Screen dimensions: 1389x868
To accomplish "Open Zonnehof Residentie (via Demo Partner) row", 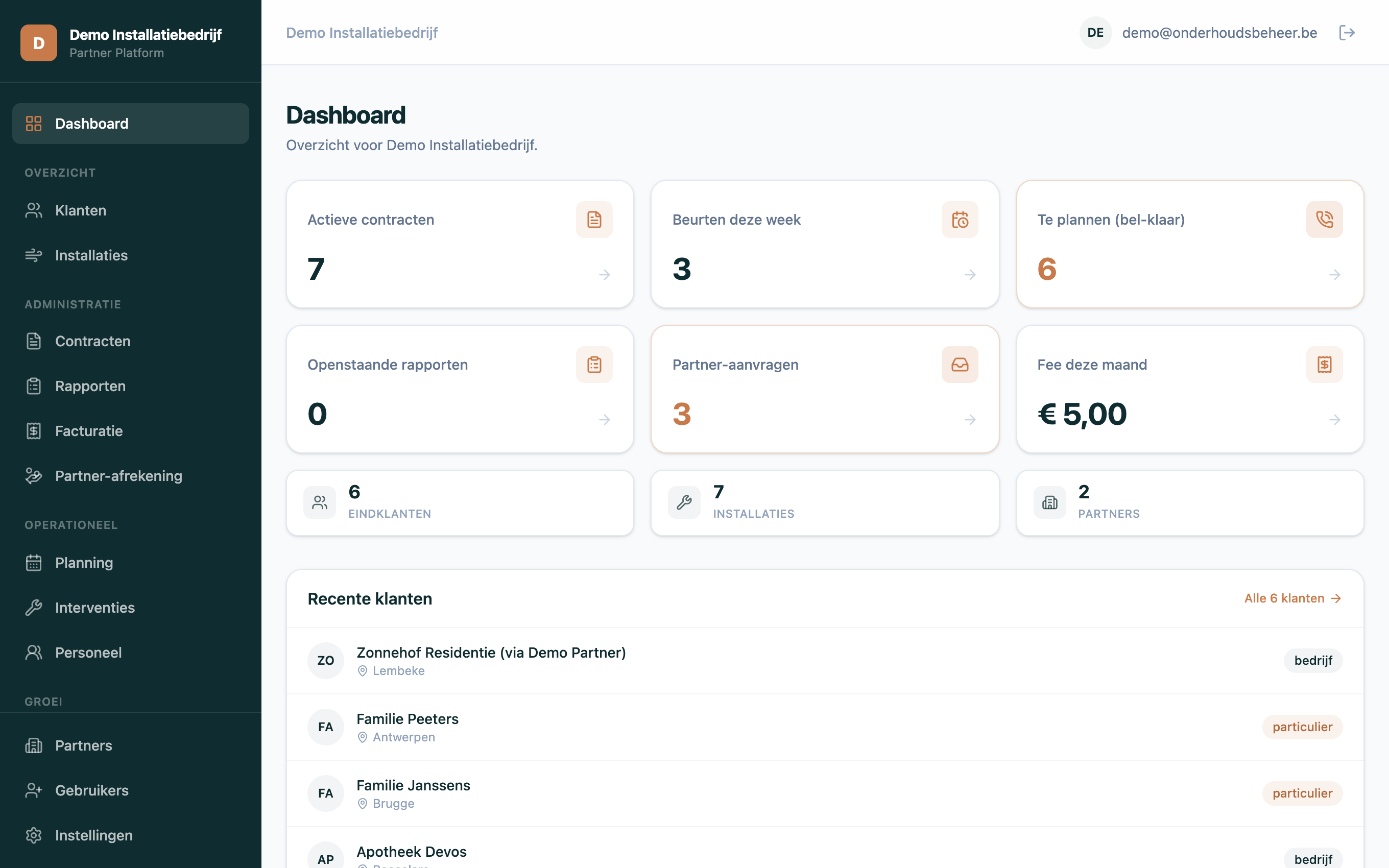I will click(825, 661).
